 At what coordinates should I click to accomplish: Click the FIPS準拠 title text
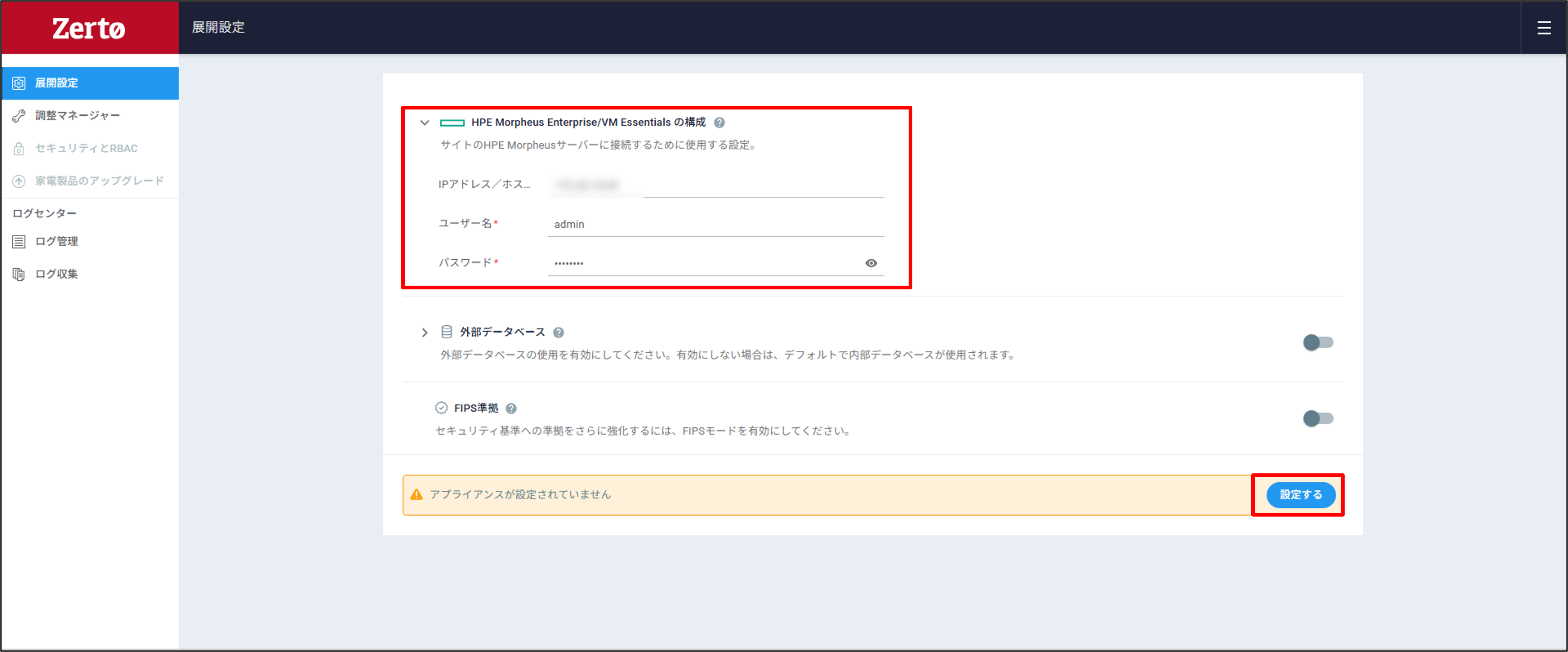[x=476, y=409]
